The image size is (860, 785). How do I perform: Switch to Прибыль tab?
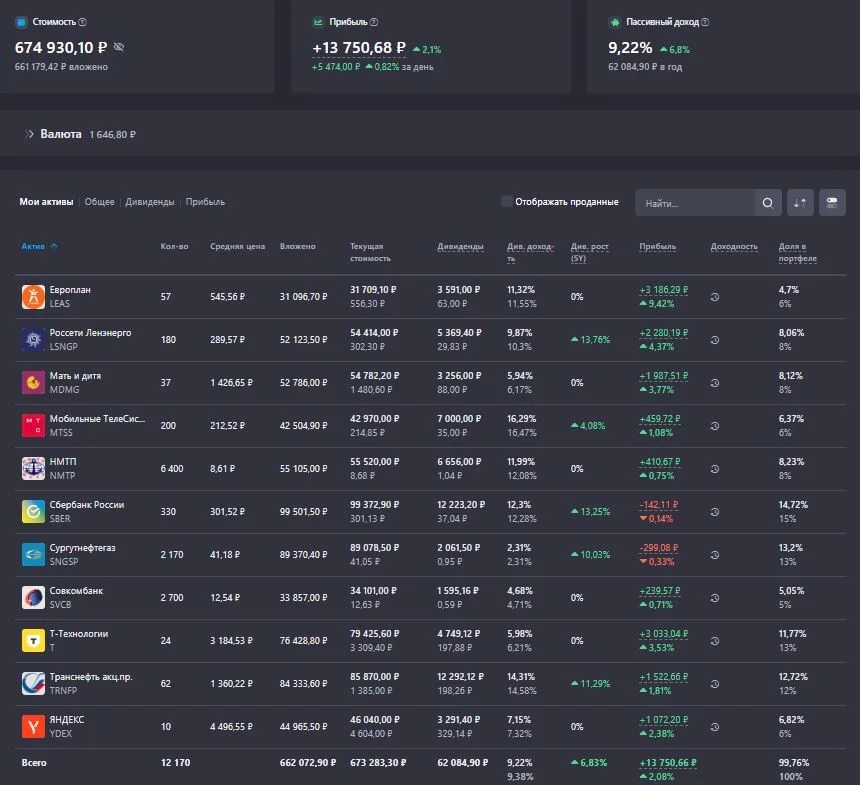205,202
